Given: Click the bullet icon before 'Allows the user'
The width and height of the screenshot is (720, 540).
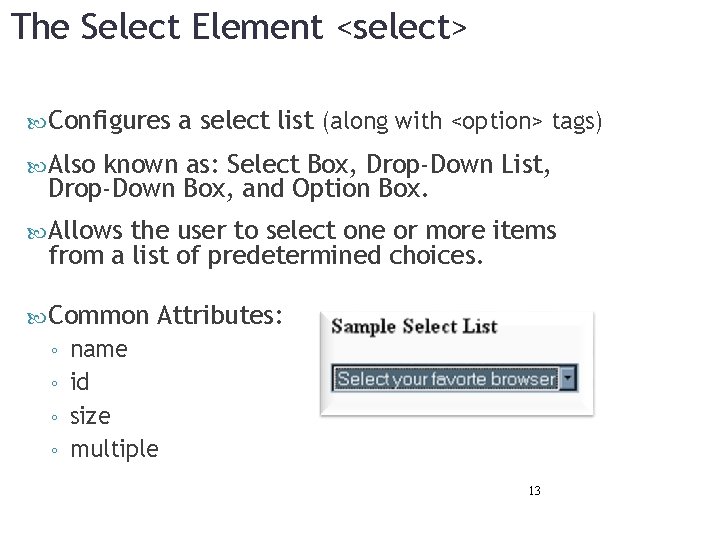Looking at the screenshot, I should (x=40, y=232).
